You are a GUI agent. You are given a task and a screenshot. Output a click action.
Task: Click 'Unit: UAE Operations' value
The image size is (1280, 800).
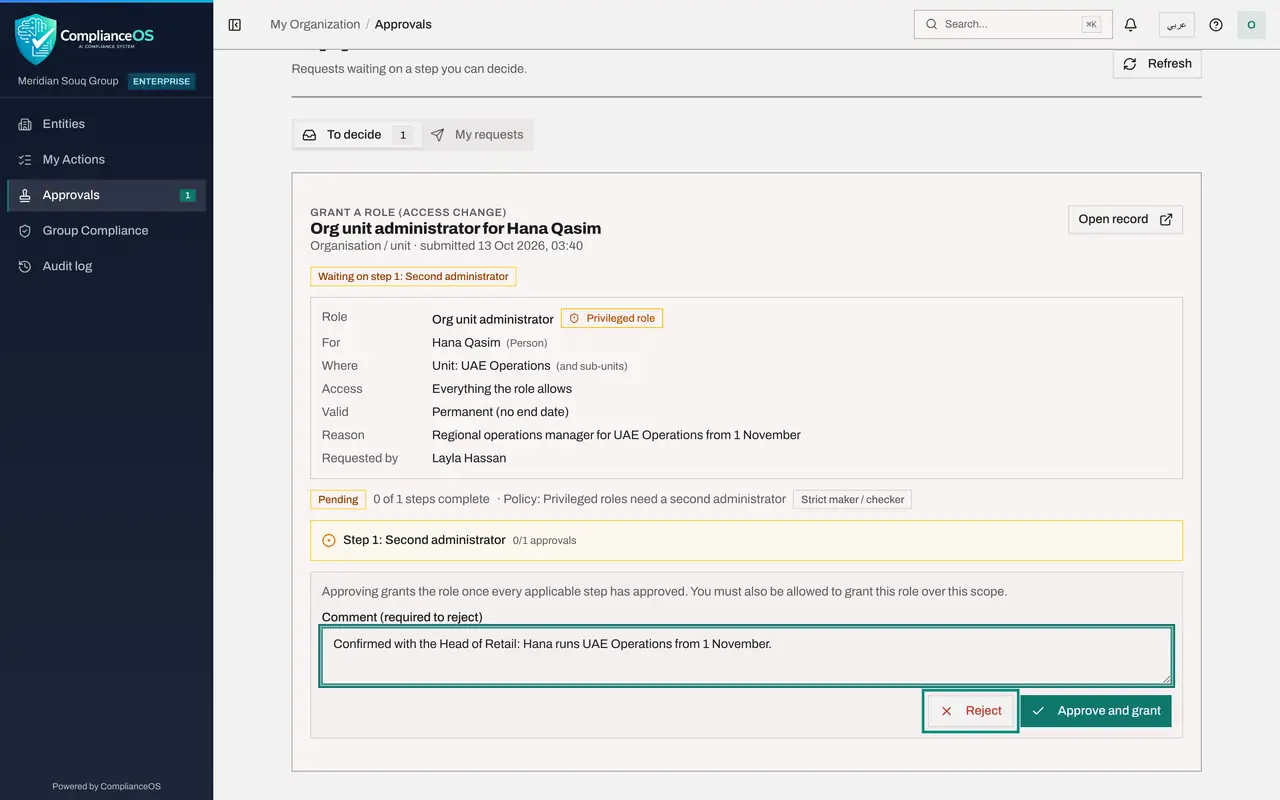491,366
